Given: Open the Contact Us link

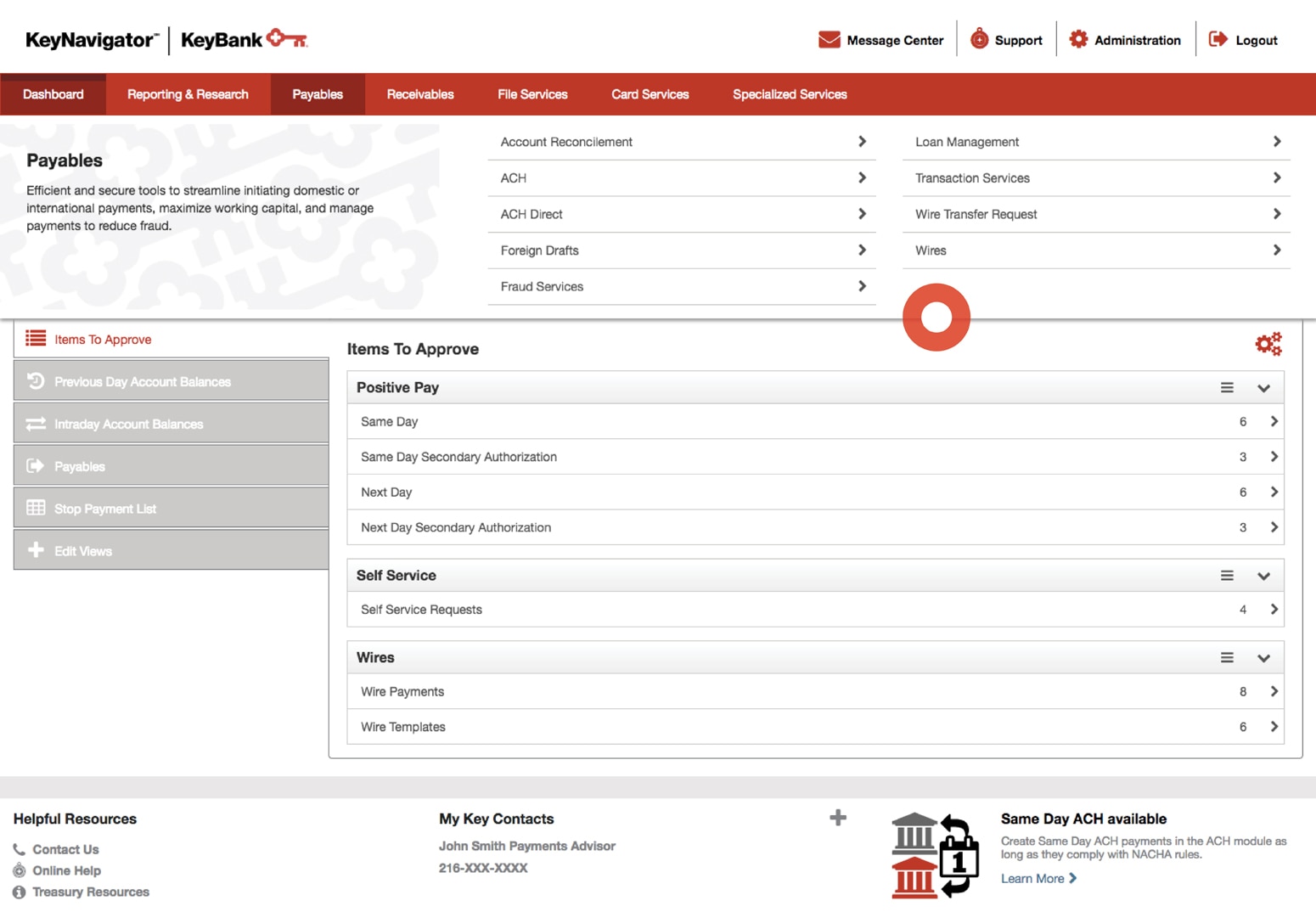Looking at the screenshot, I should [65, 849].
